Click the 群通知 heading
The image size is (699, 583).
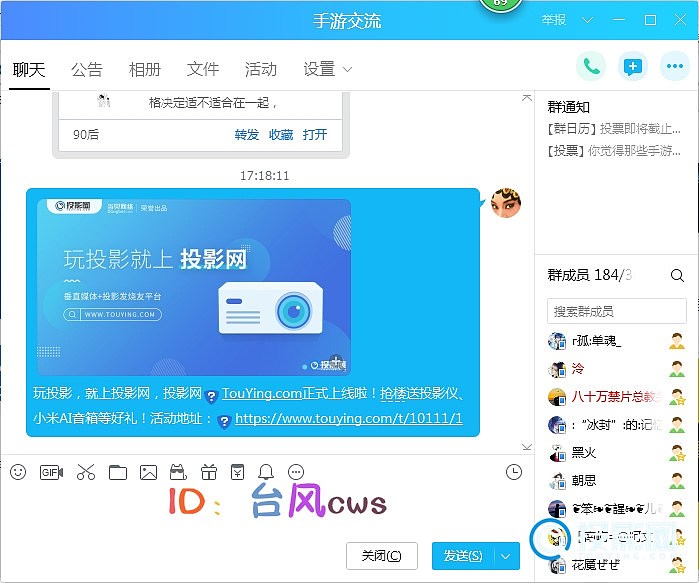tap(568, 107)
